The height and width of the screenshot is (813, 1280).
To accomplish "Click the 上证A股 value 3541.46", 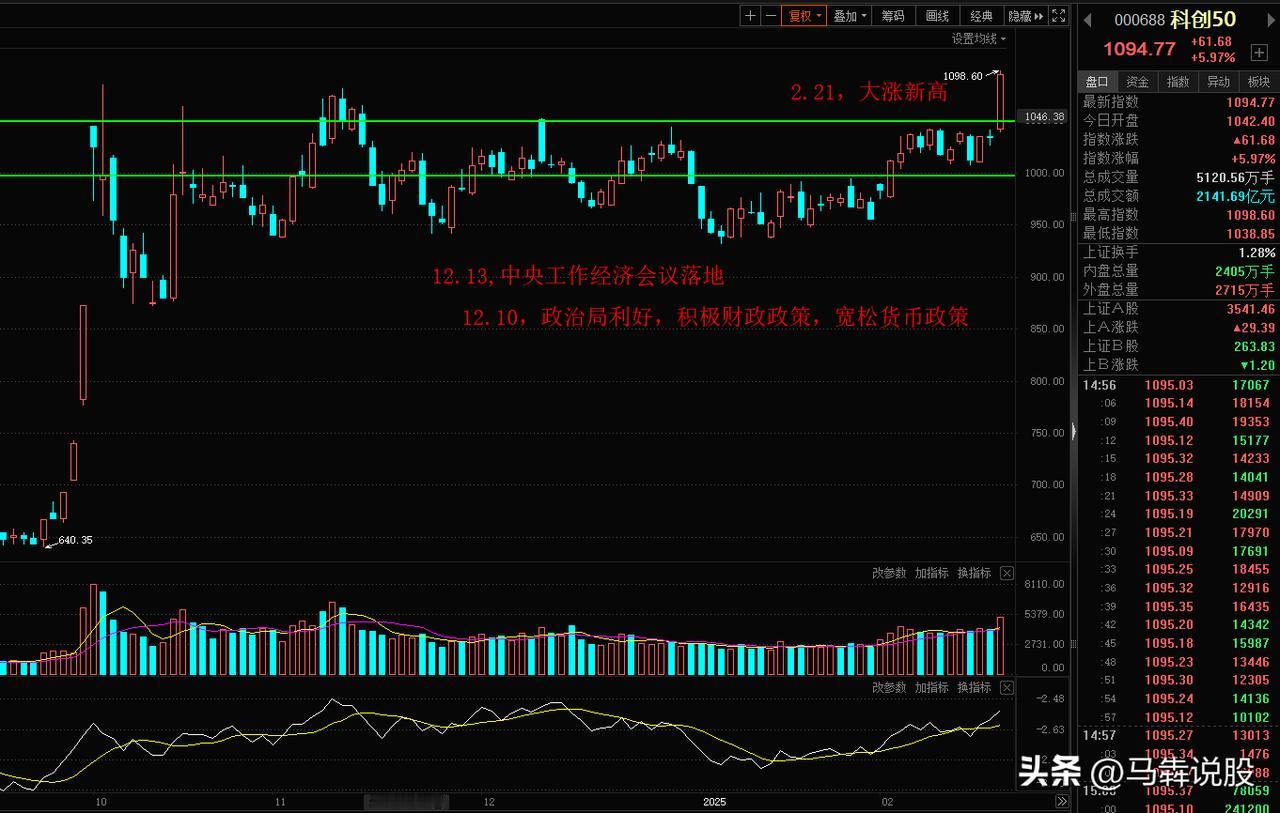I will pos(1251,309).
